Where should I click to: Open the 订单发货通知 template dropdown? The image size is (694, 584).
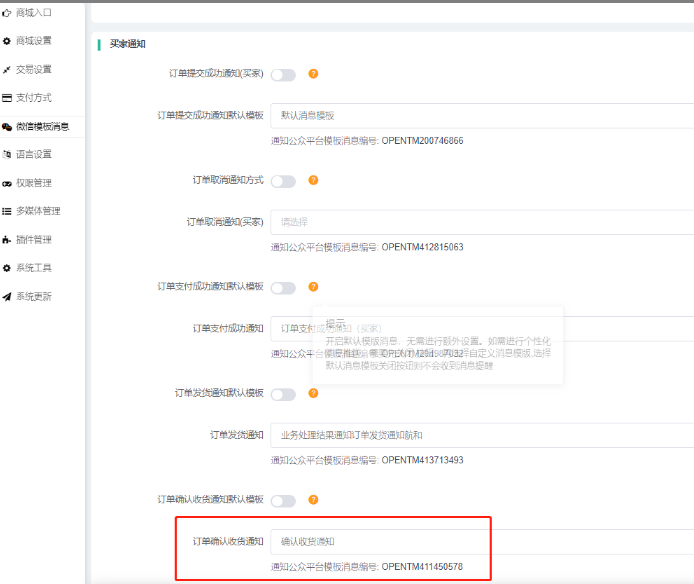point(481,435)
